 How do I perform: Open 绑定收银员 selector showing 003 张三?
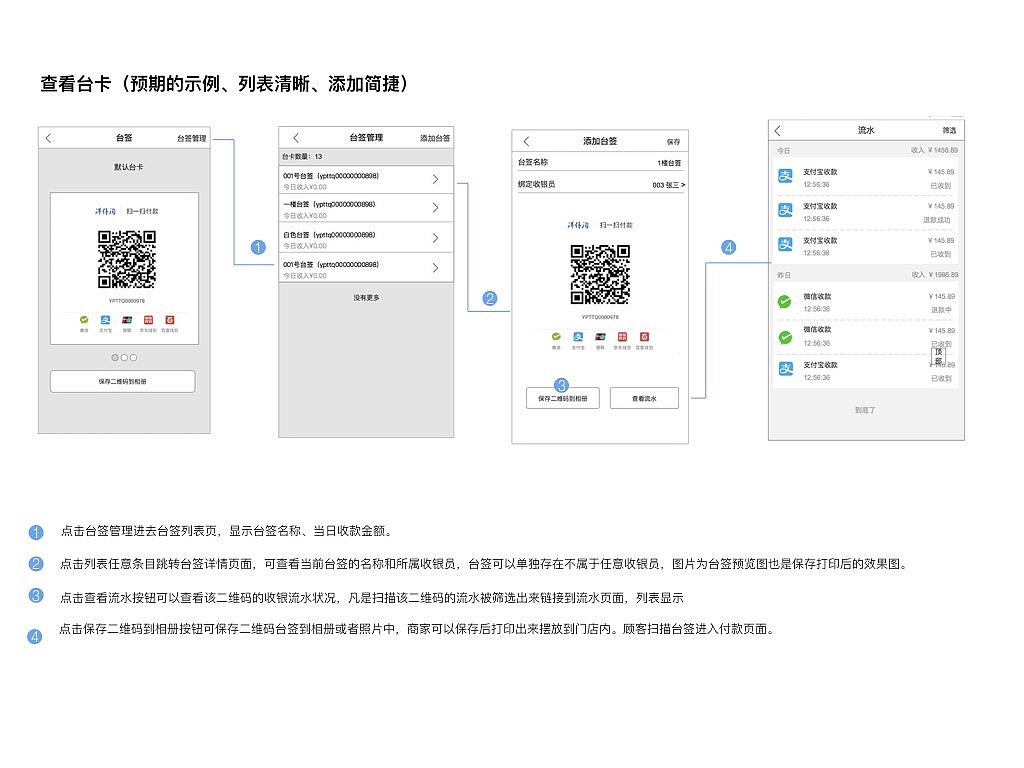(x=600, y=185)
